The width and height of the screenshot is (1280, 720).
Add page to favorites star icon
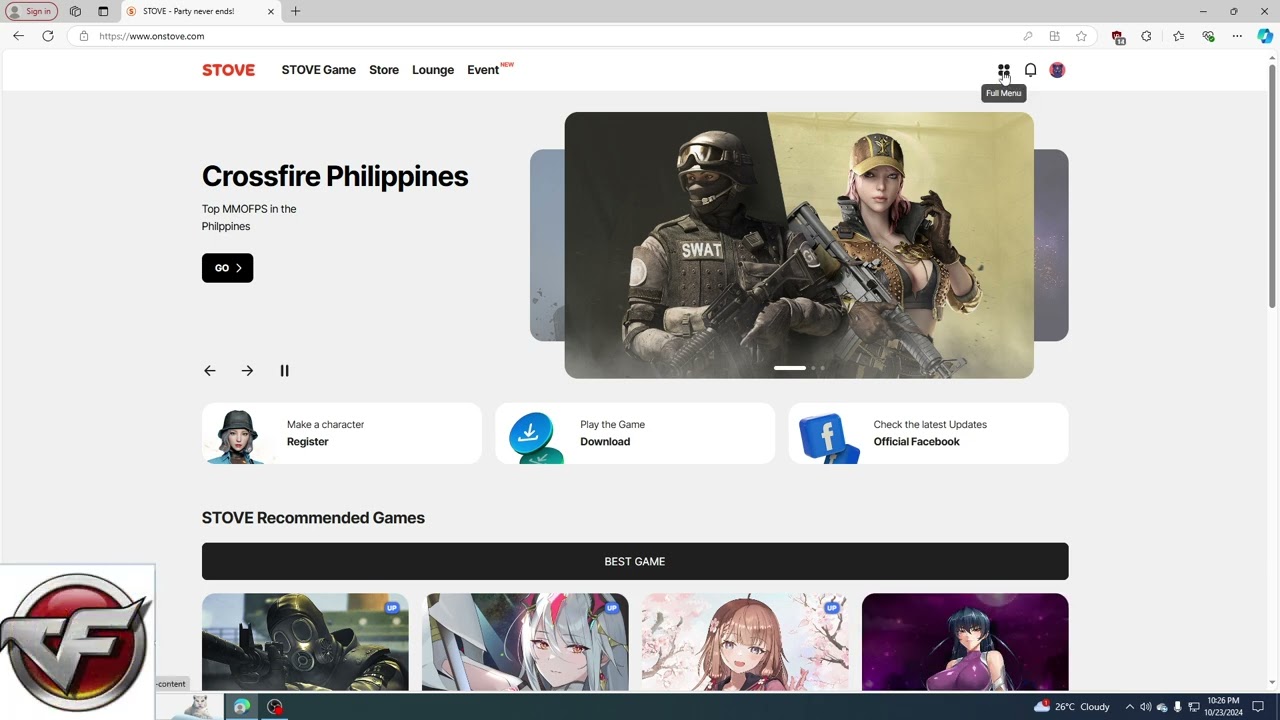[1081, 36]
